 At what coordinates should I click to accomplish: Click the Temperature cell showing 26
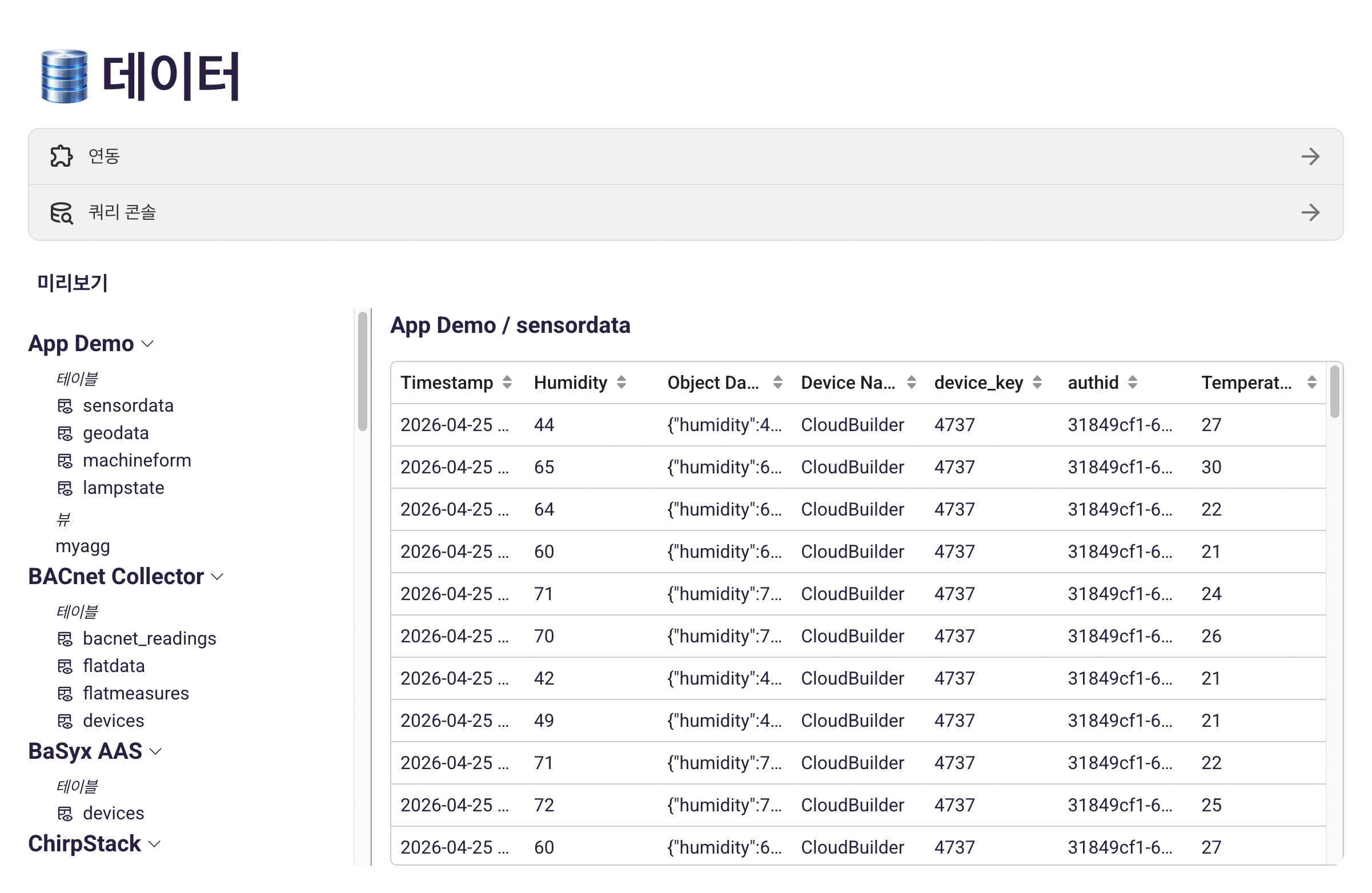[1211, 637]
